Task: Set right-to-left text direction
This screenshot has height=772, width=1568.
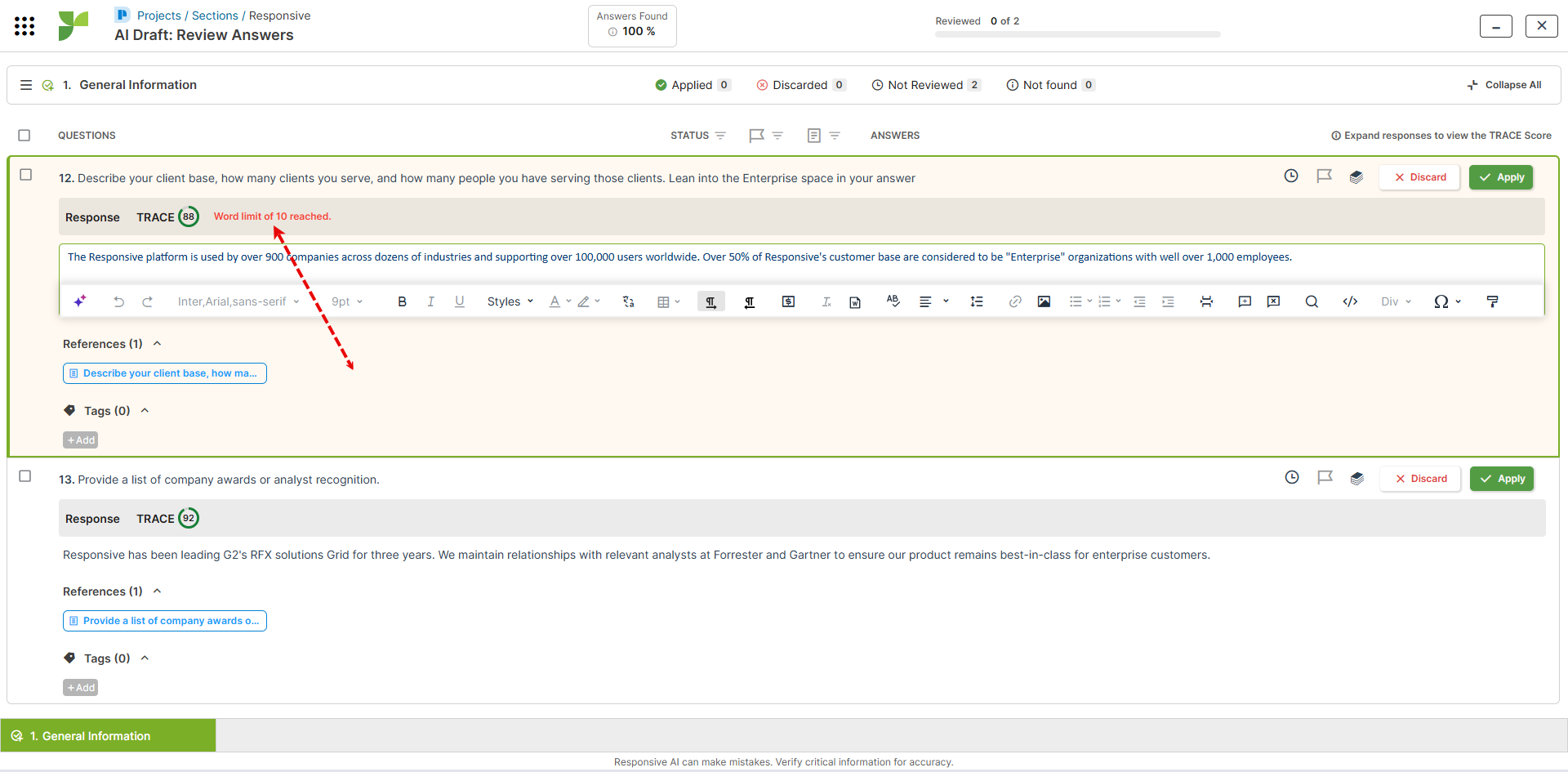Action: 749,301
